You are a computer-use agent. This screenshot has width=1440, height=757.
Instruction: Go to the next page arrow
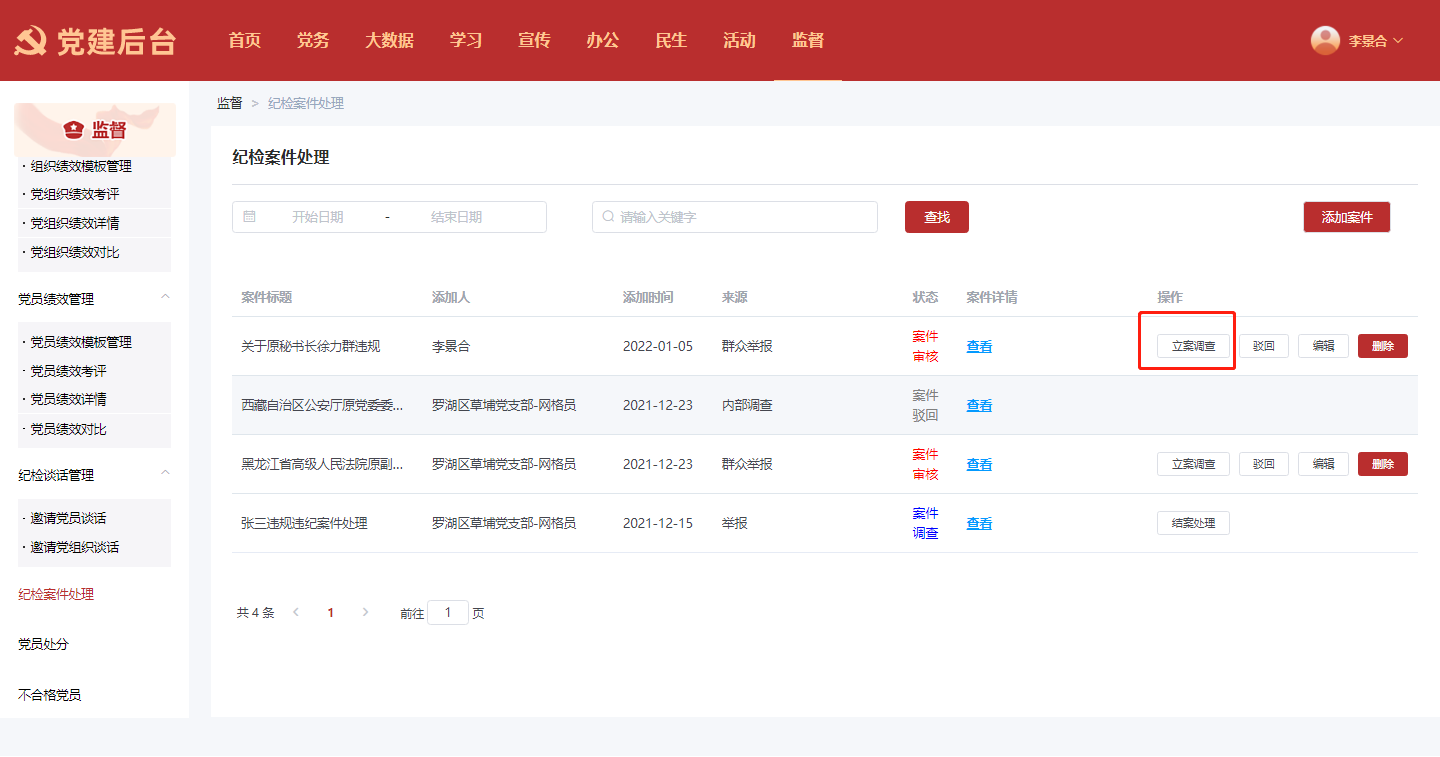pos(365,612)
